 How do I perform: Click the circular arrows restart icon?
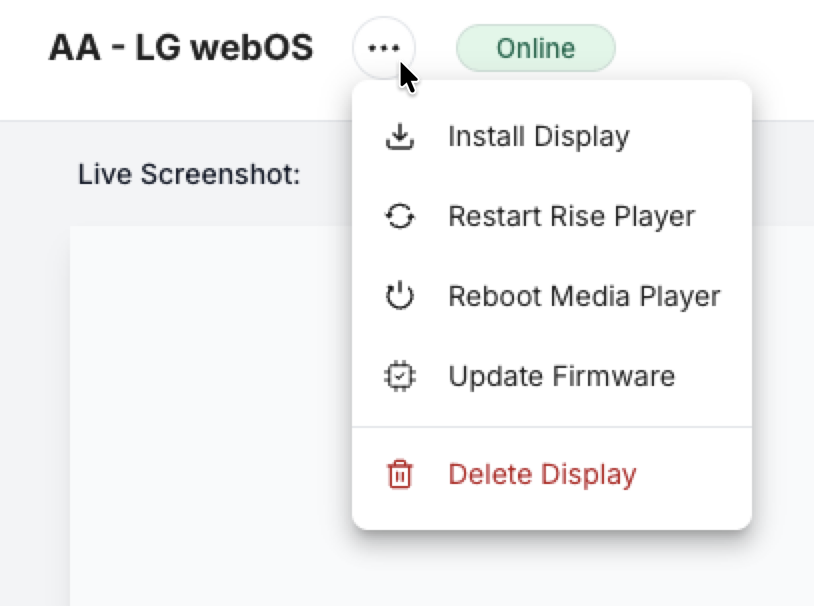(399, 217)
